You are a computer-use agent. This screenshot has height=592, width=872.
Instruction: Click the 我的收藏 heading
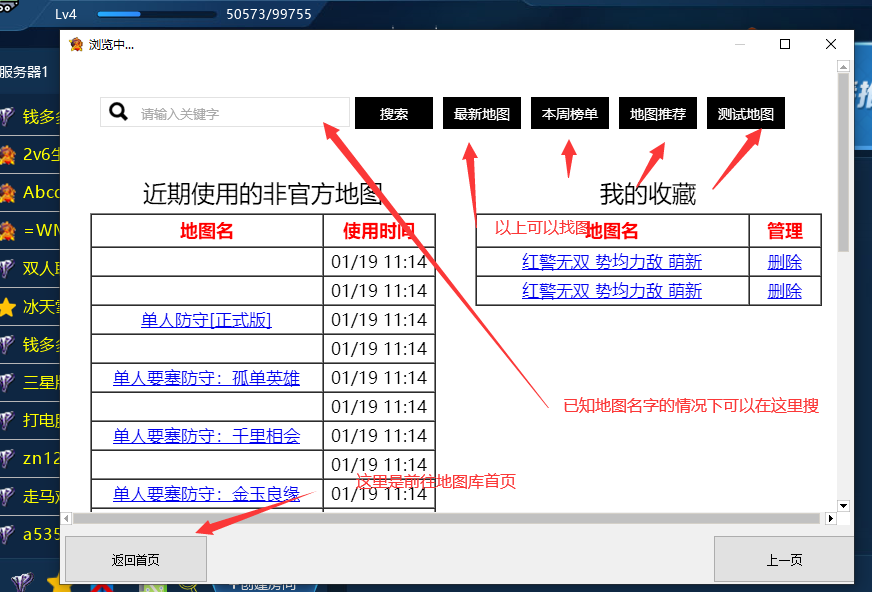coord(648,194)
